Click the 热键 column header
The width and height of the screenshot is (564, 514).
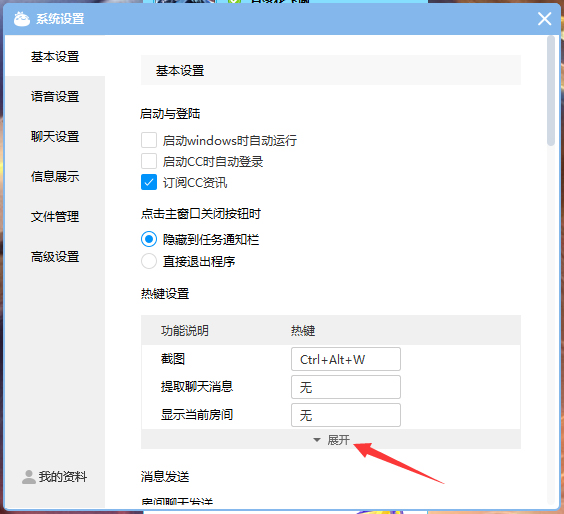point(303,330)
